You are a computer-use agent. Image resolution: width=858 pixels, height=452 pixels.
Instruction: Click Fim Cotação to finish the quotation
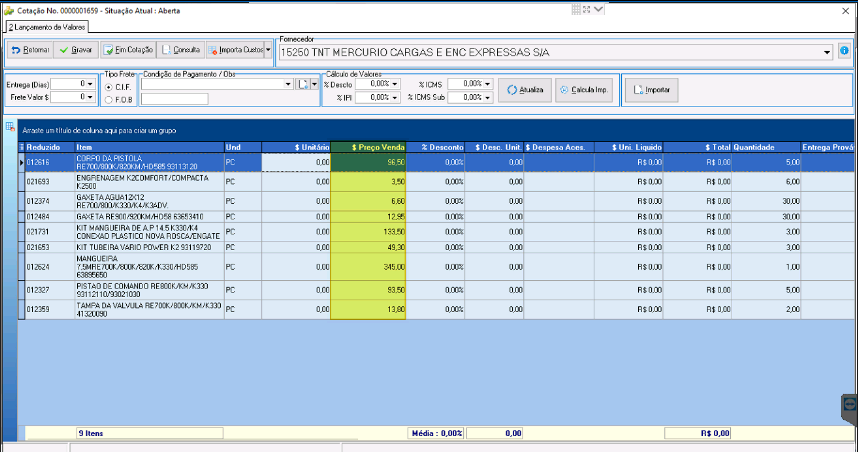tap(129, 50)
